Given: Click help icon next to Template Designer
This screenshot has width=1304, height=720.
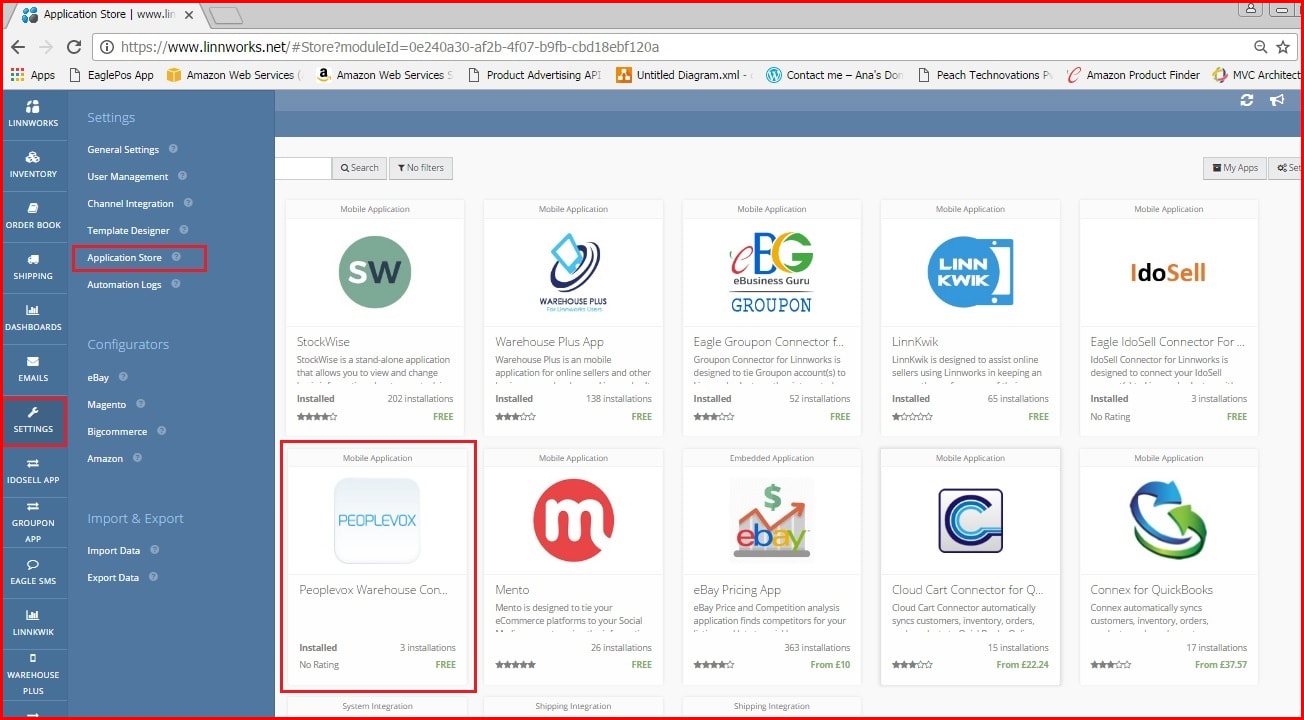Looking at the screenshot, I should click(x=184, y=230).
